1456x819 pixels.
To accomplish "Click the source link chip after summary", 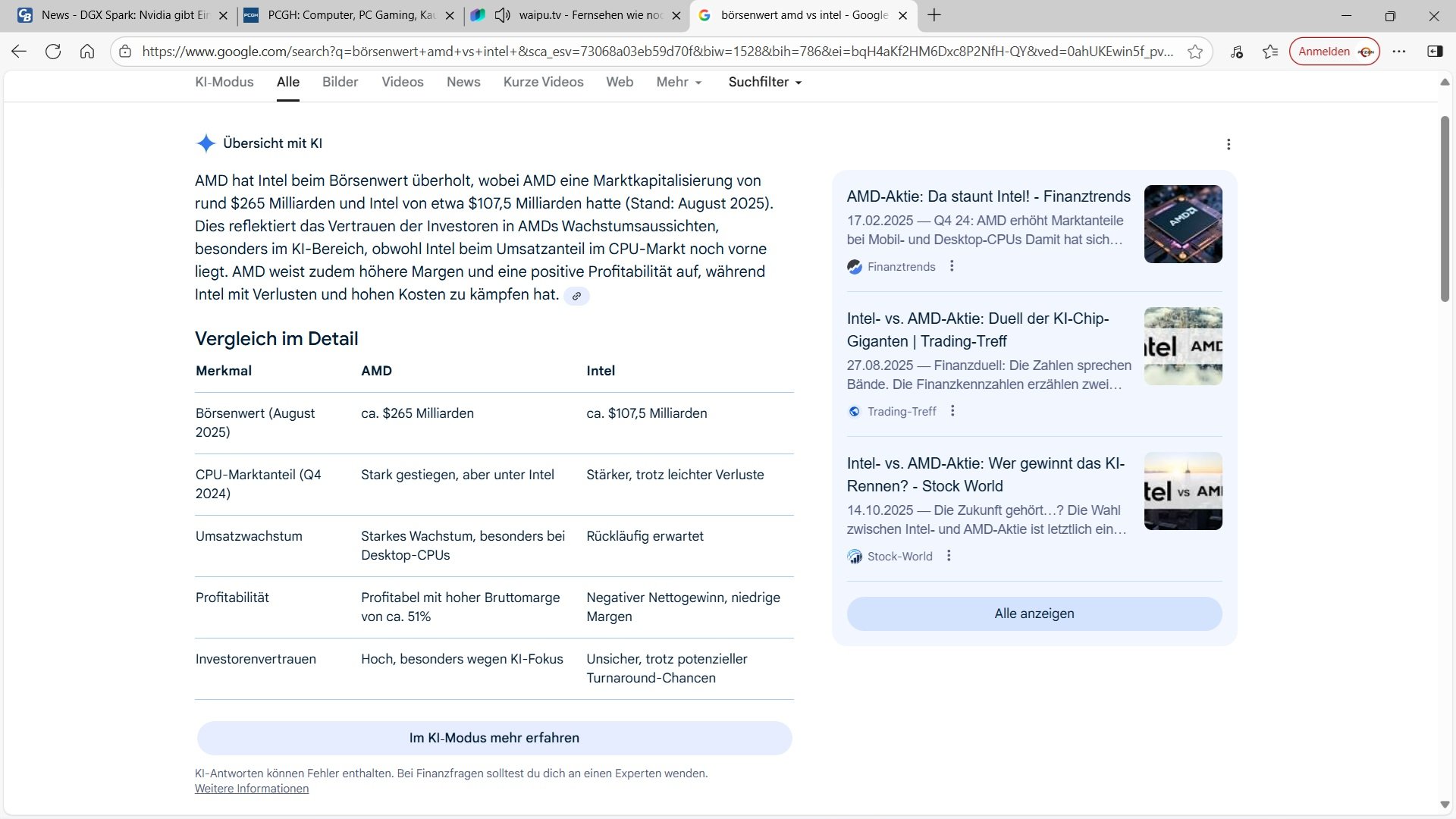I will point(576,297).
